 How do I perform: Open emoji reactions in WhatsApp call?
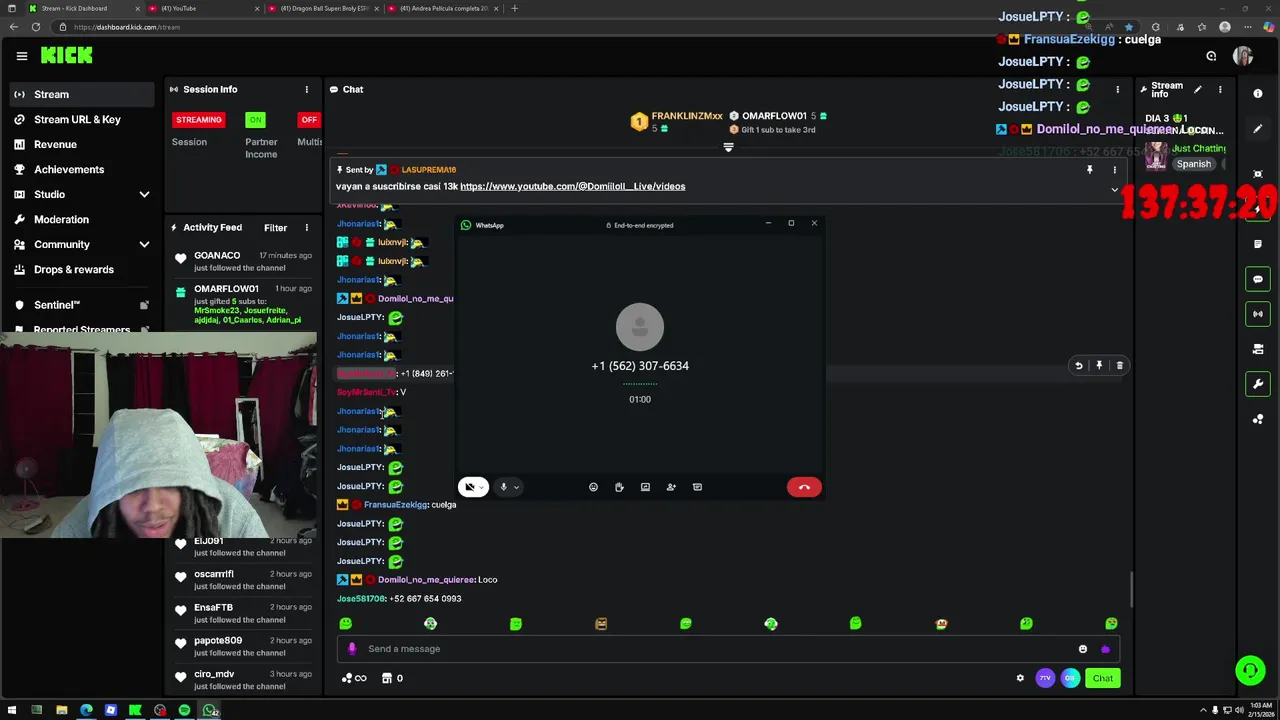(x=593, y=487)
